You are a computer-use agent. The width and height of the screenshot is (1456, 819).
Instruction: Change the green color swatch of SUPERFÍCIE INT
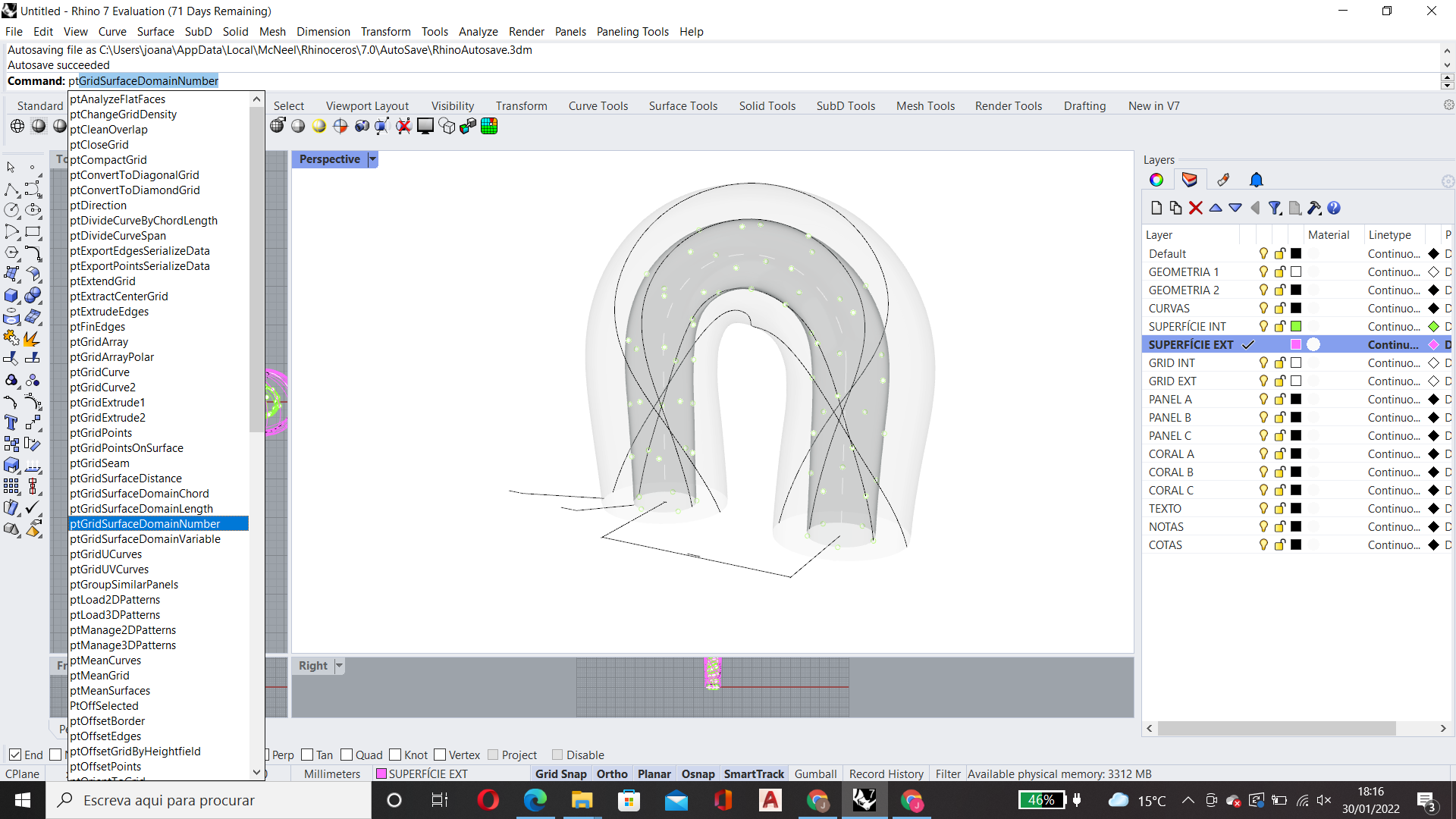[1296, 326]
